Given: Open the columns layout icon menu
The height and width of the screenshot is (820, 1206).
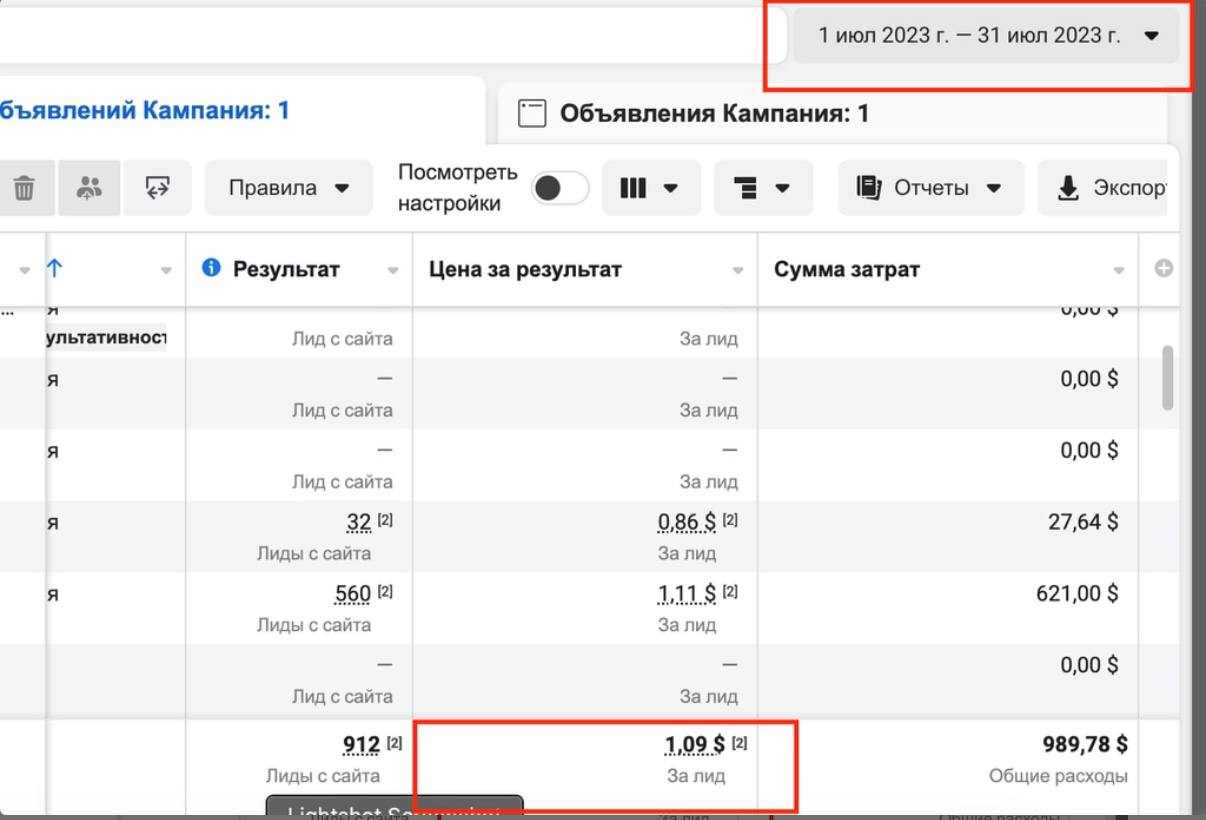Looking at the screenshot, I should 650,187.
